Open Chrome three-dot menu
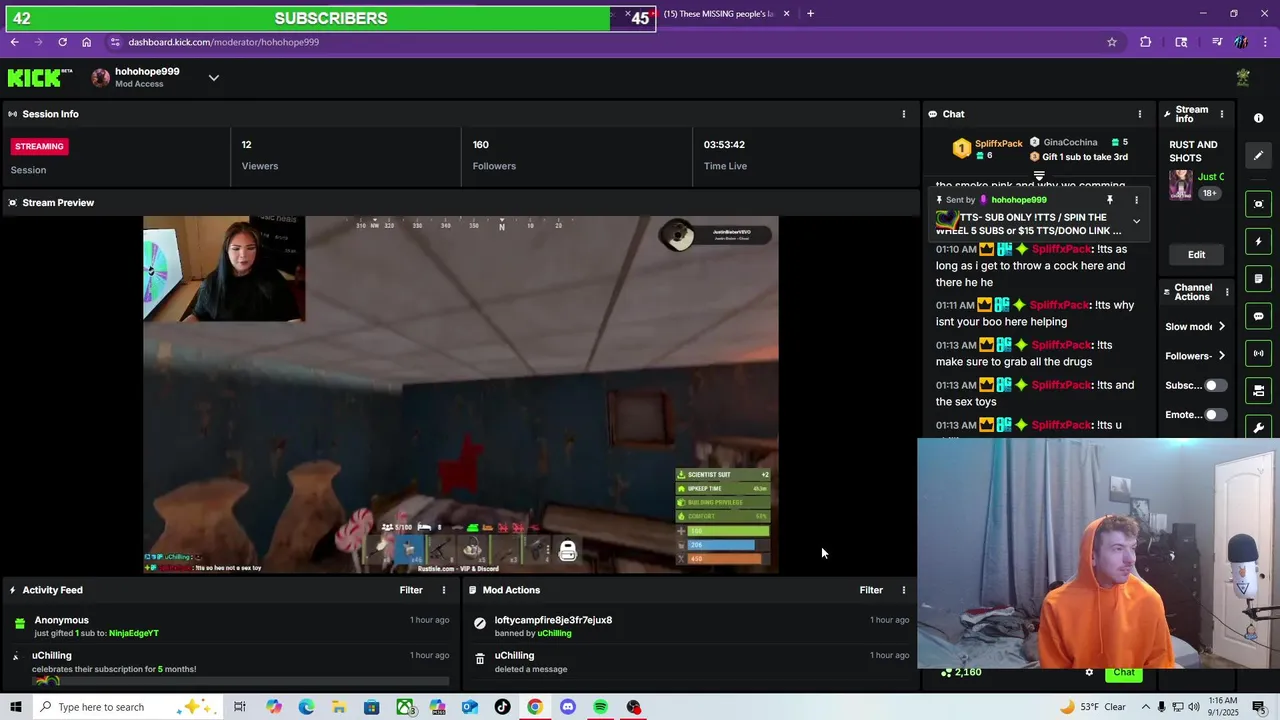 tap(1266, 42)
